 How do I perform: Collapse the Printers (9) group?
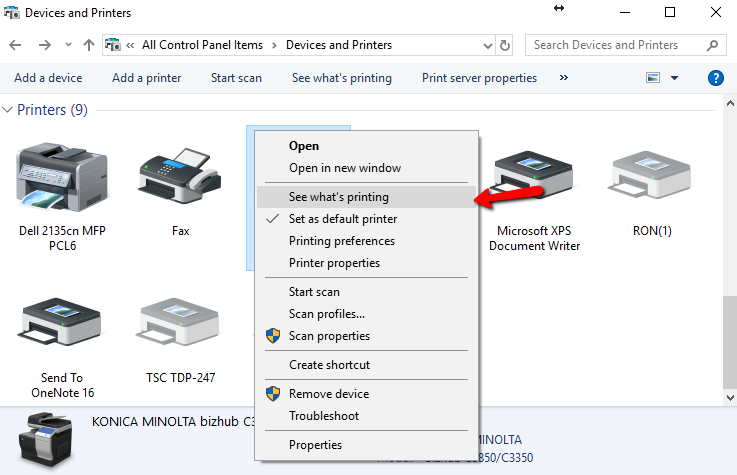[x=8, y=110]
